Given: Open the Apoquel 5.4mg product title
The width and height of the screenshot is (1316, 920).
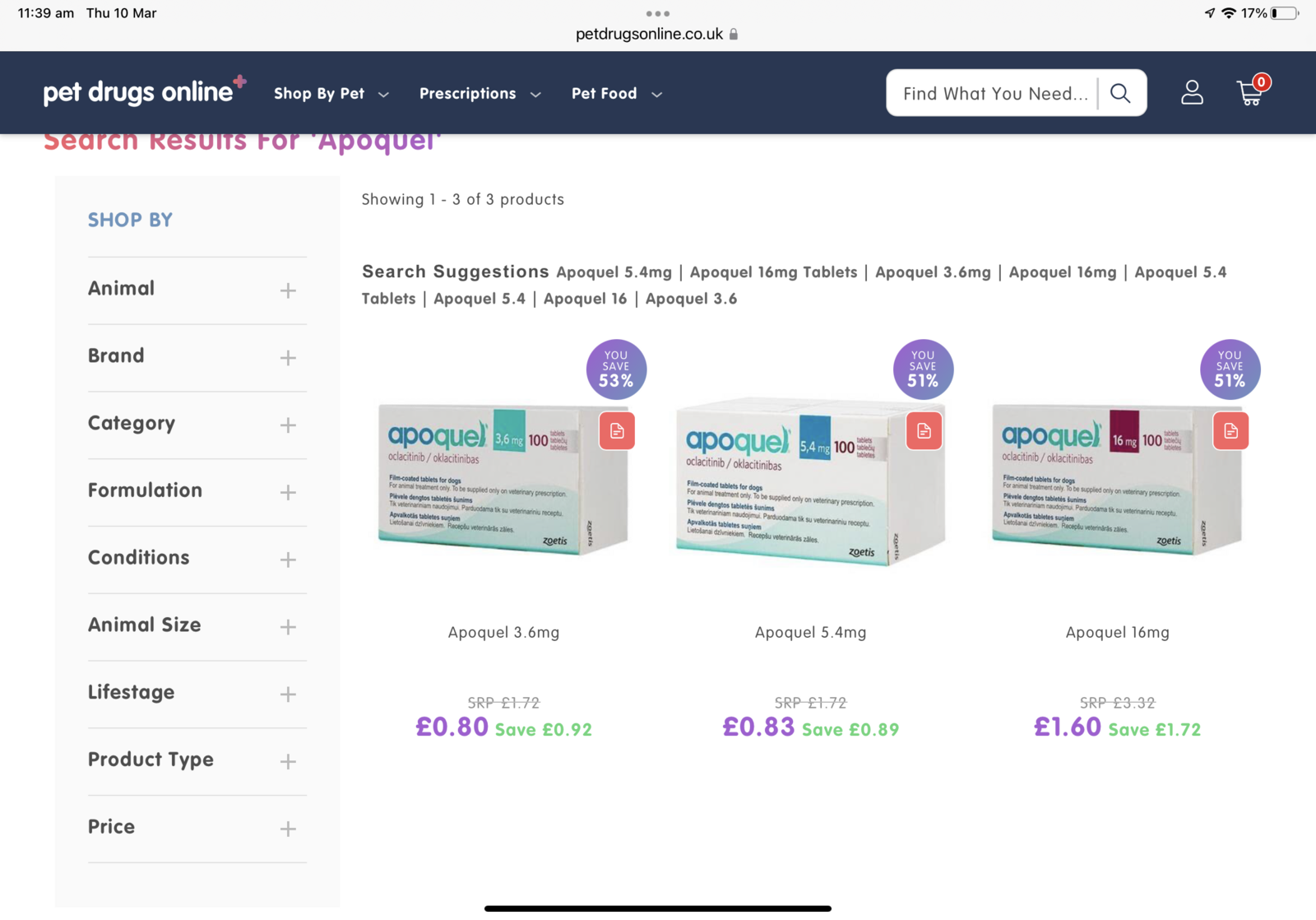Looking at the screenshot, I should coord(810,632).
